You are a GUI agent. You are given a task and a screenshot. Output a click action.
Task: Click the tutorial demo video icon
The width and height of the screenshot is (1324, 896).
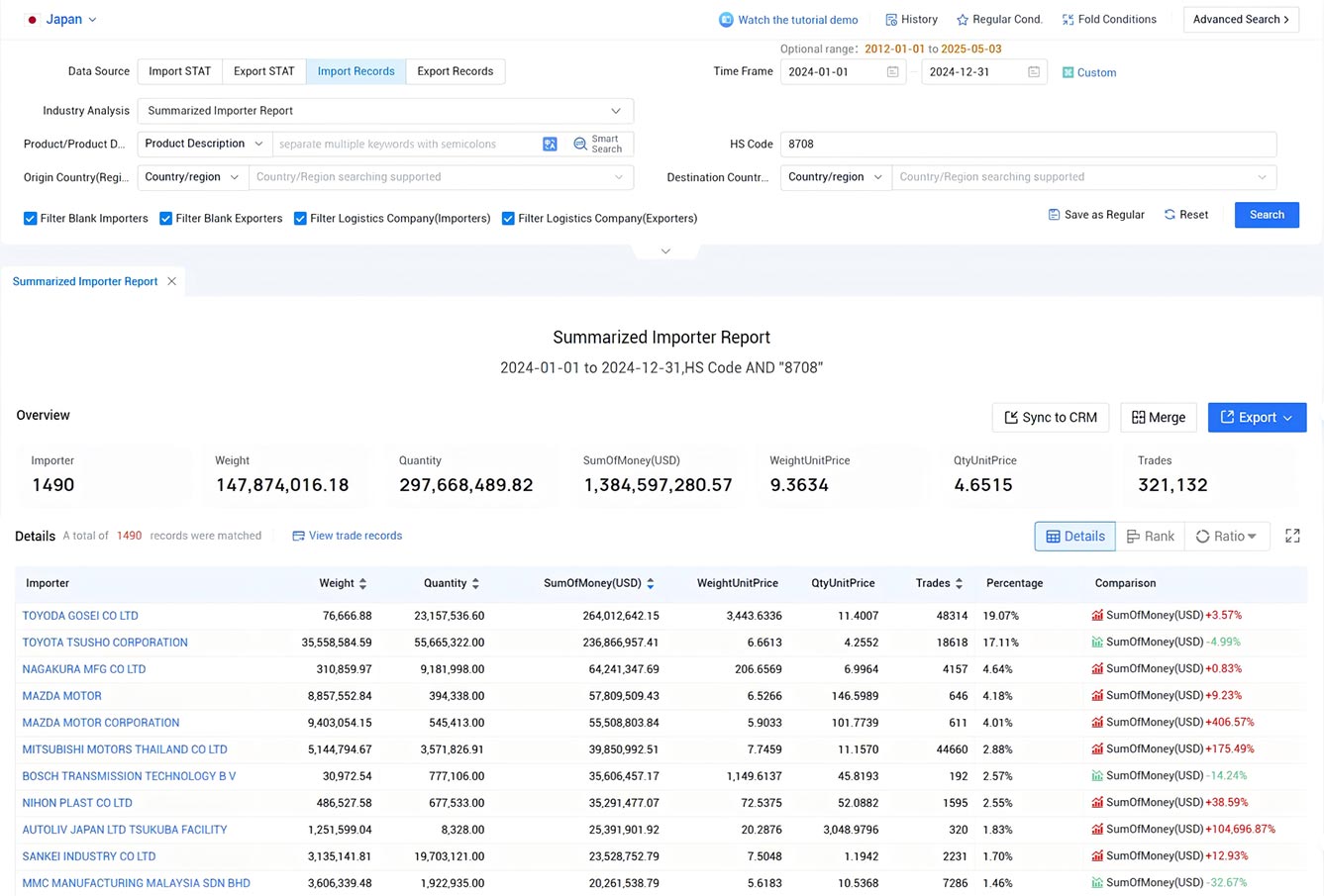coord(726,20)
